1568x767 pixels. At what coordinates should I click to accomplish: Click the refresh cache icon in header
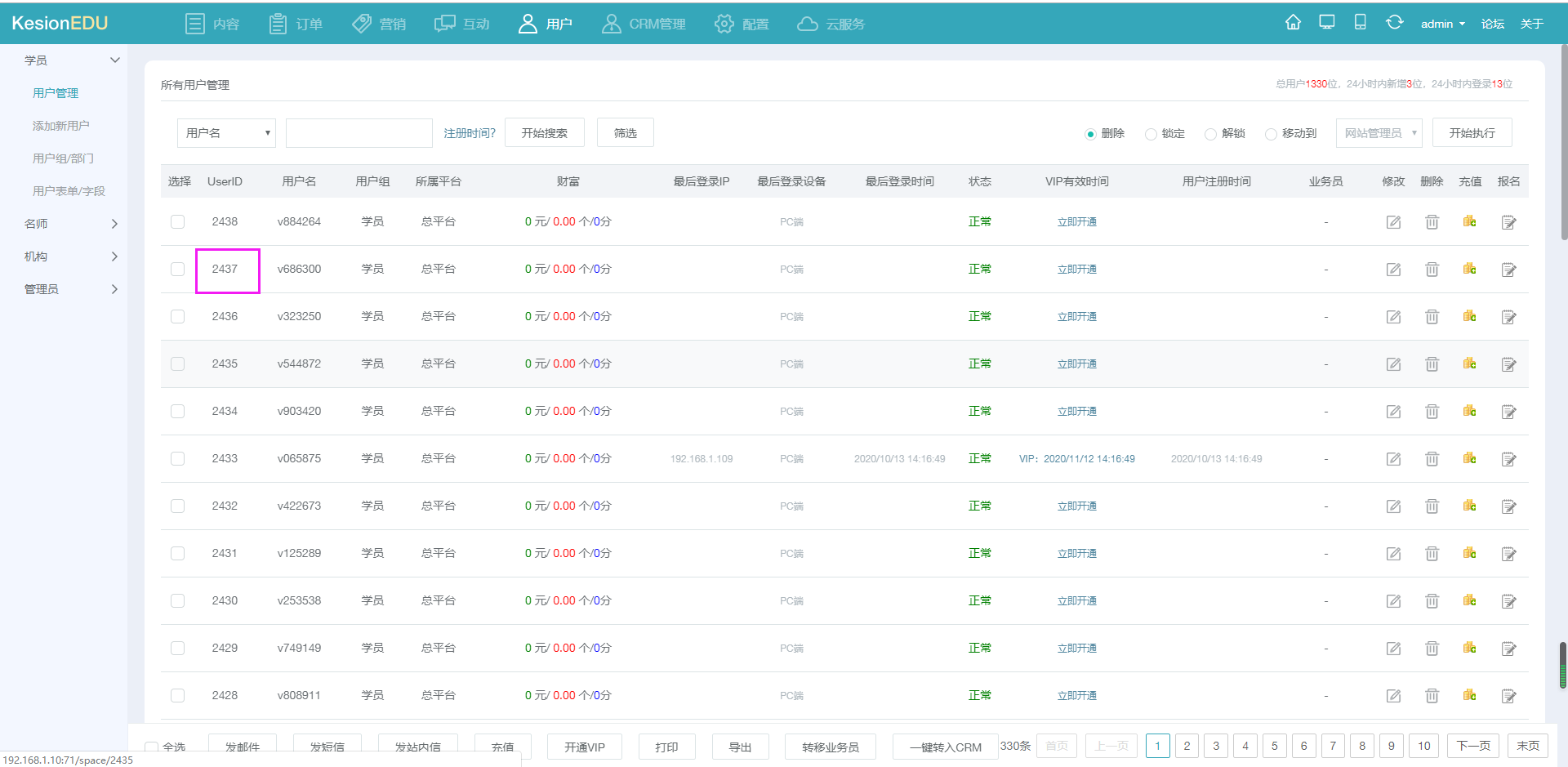coord(1394,23)
